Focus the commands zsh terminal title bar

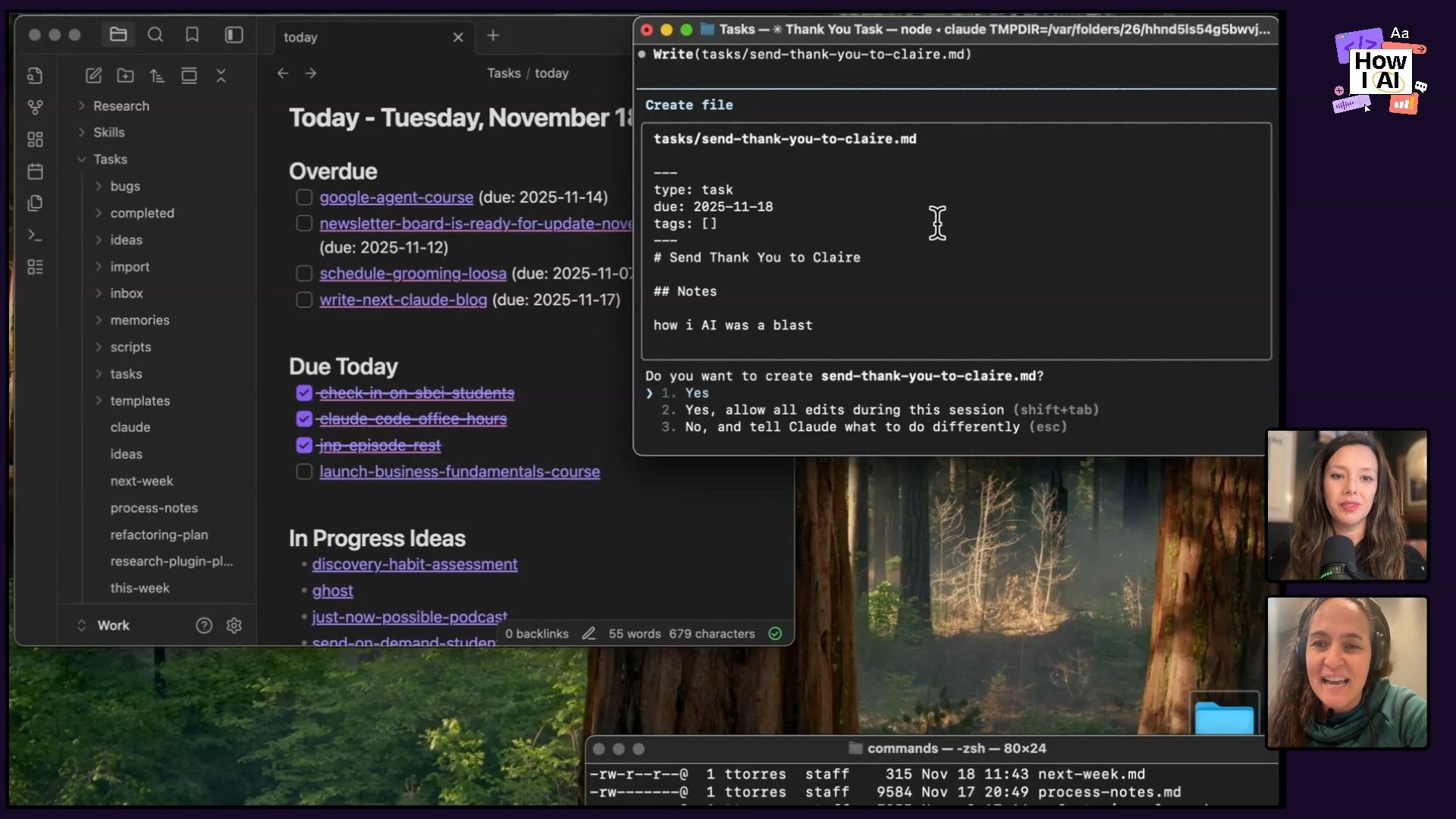click(x=933, y=748)
